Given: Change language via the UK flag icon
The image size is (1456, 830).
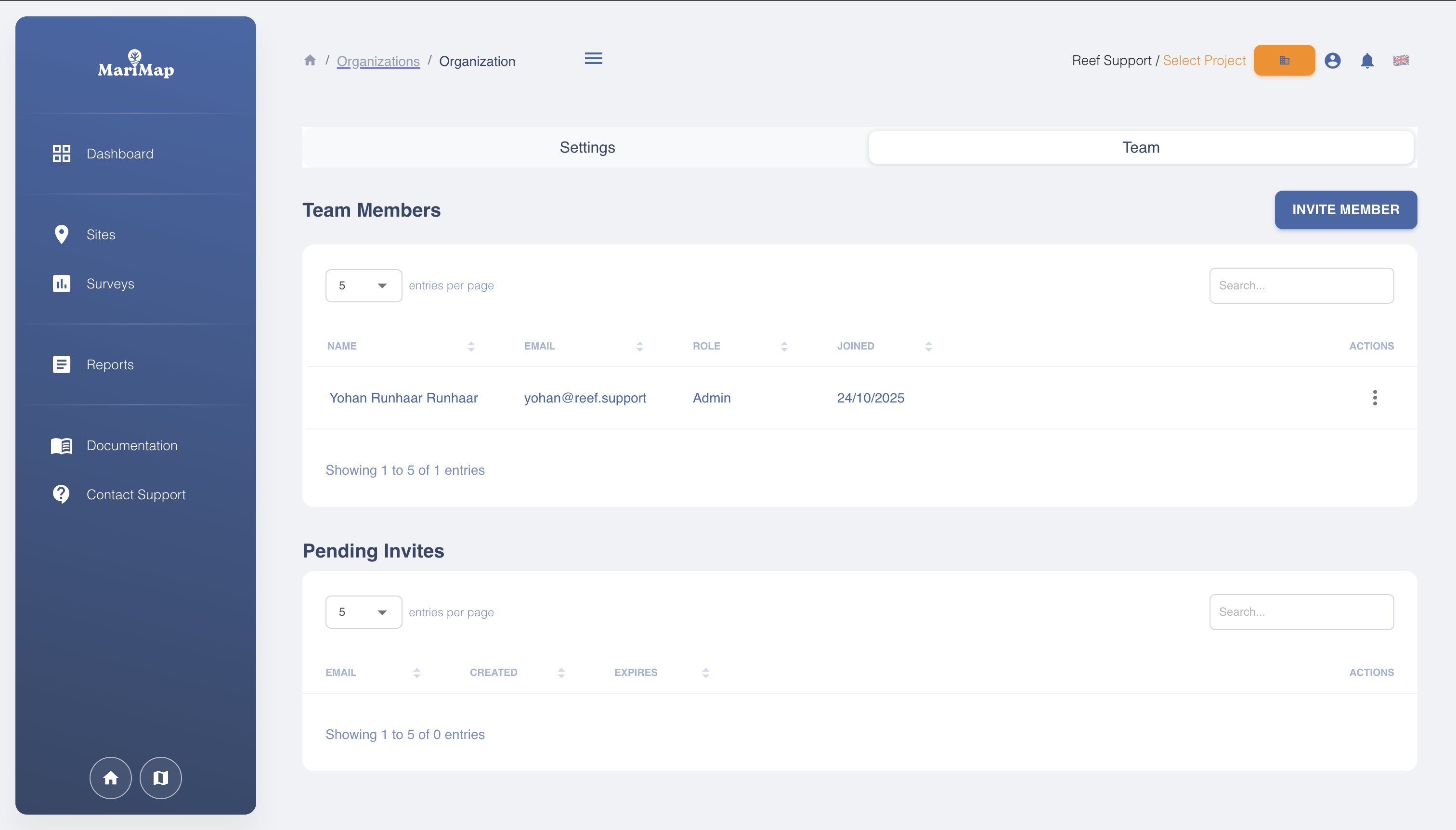Looking at the screenshot, I should click(x=1401, y=61).
